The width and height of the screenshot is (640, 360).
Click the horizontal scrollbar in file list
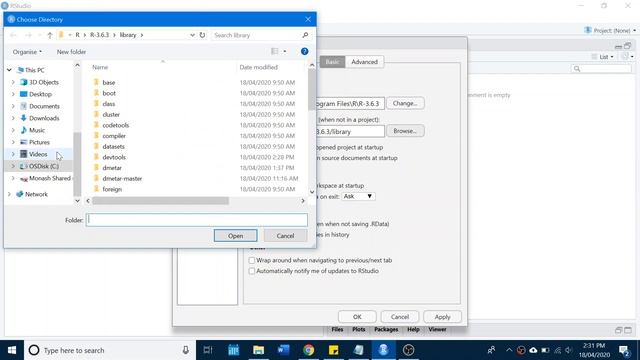pos(160,201)
